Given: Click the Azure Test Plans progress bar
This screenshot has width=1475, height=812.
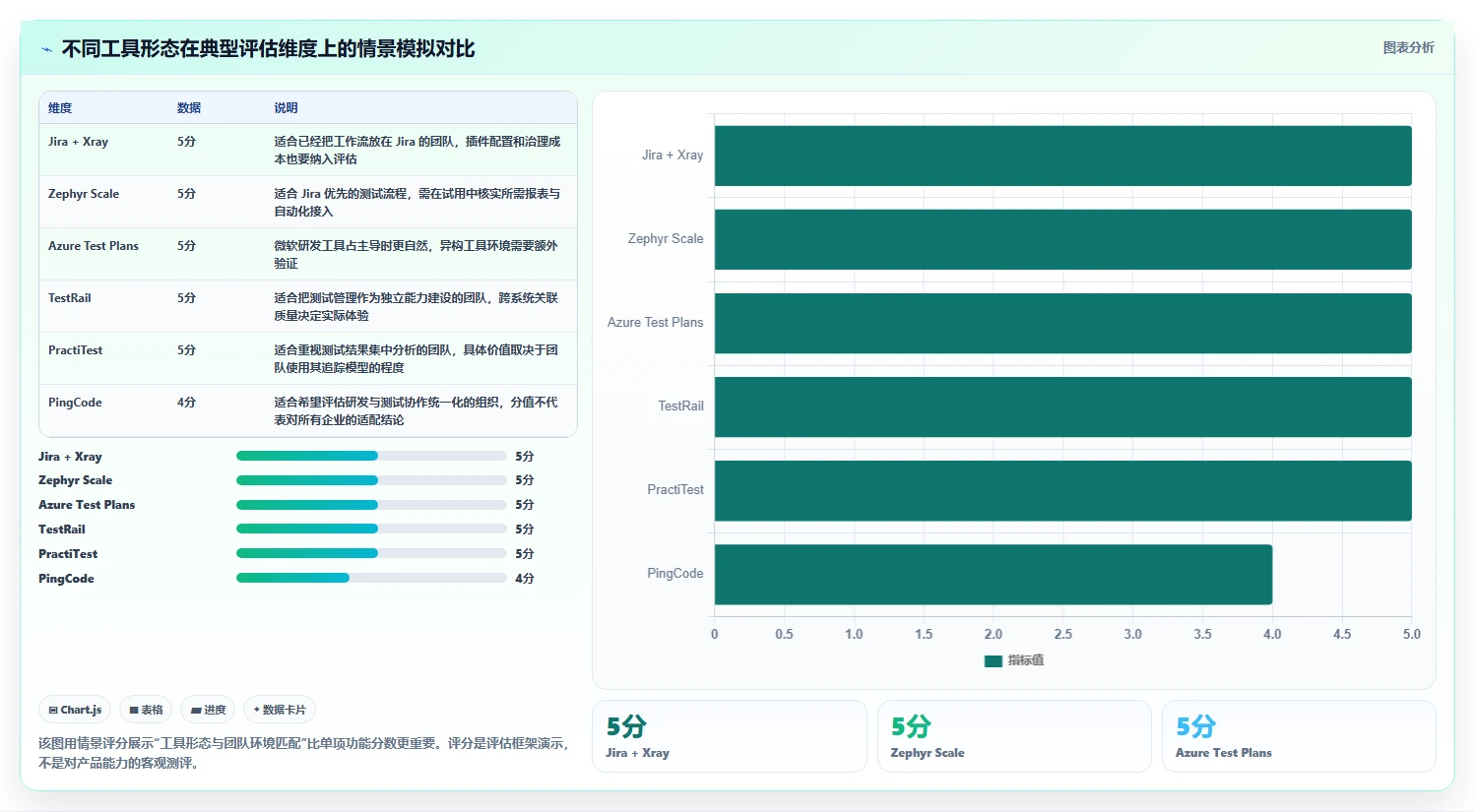Looking at the screenshot, I should [x=371, y=505].
